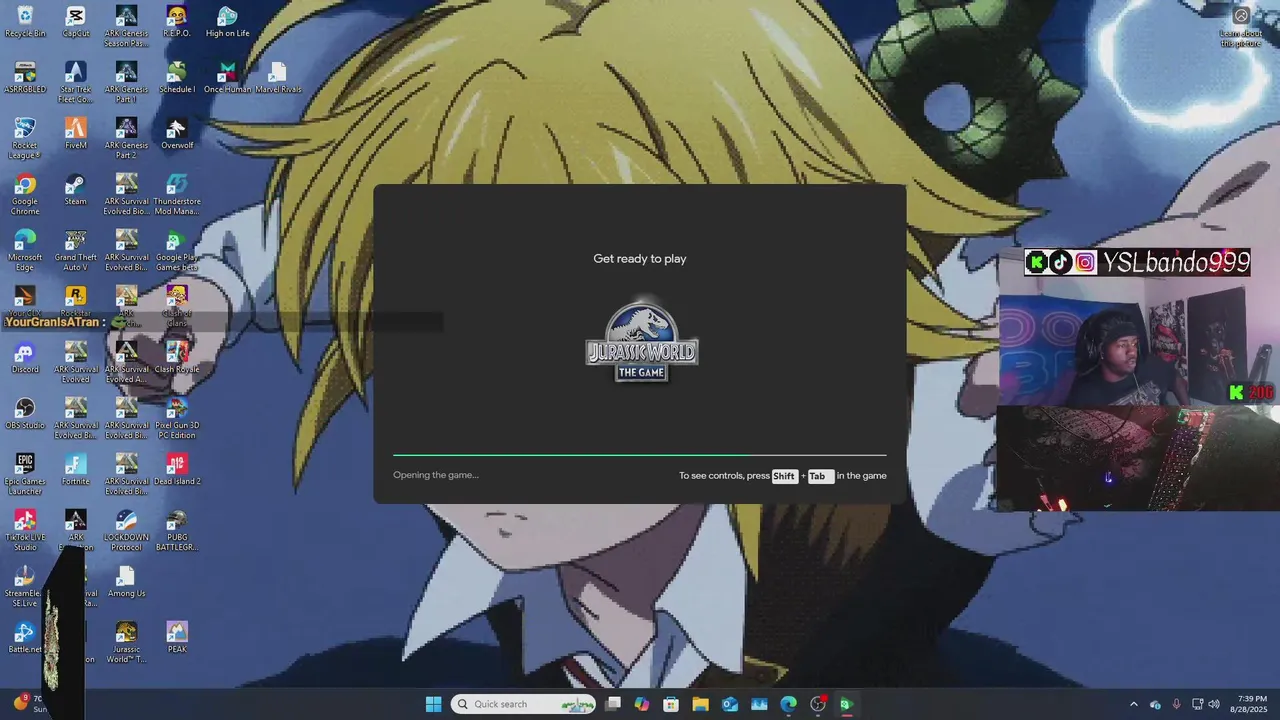
Task: Open Marvel Rivals desktop shortcut
Action: [x=278, y=78]
